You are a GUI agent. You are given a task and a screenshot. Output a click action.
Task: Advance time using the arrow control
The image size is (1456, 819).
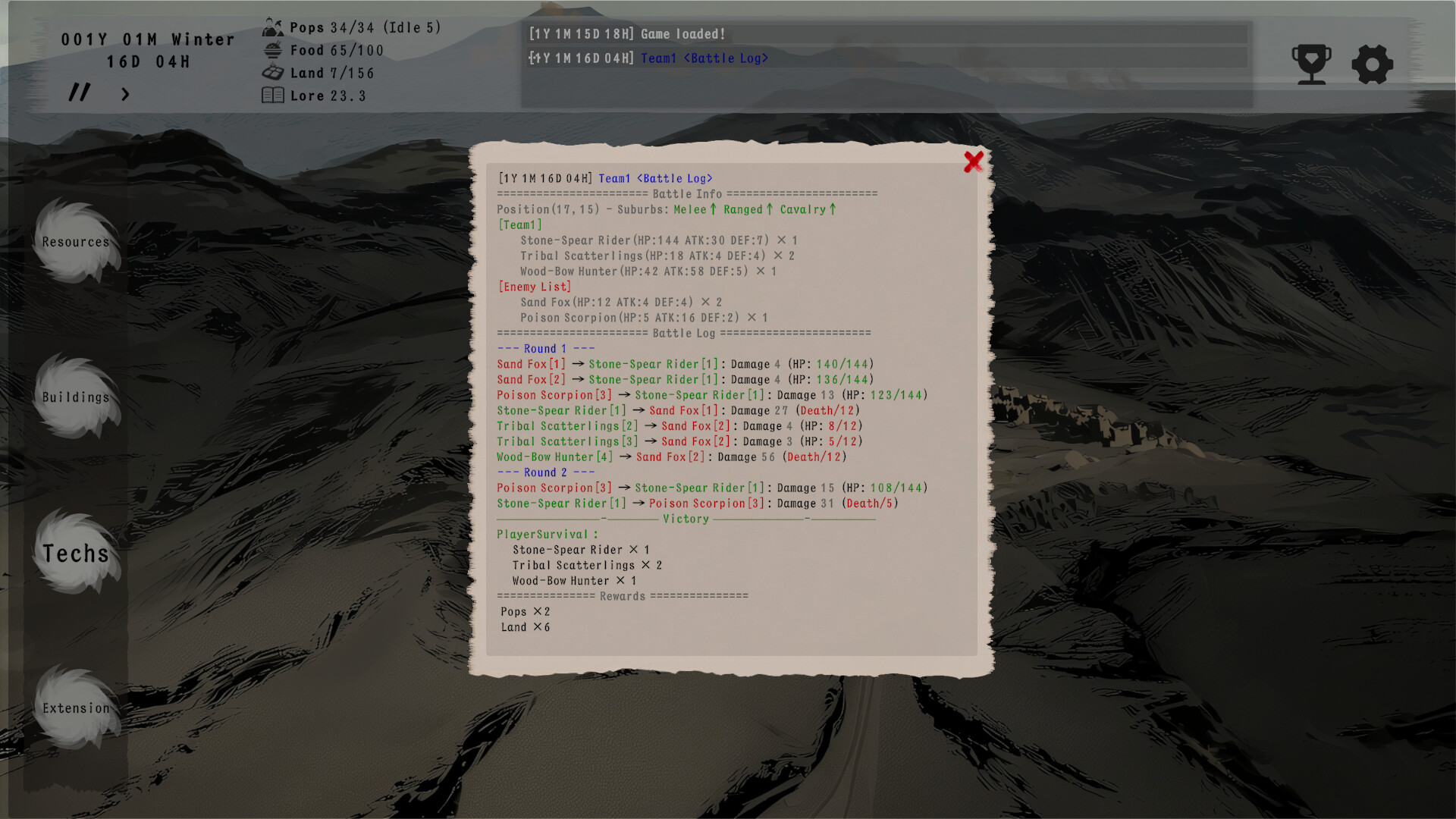pos(124,95)
